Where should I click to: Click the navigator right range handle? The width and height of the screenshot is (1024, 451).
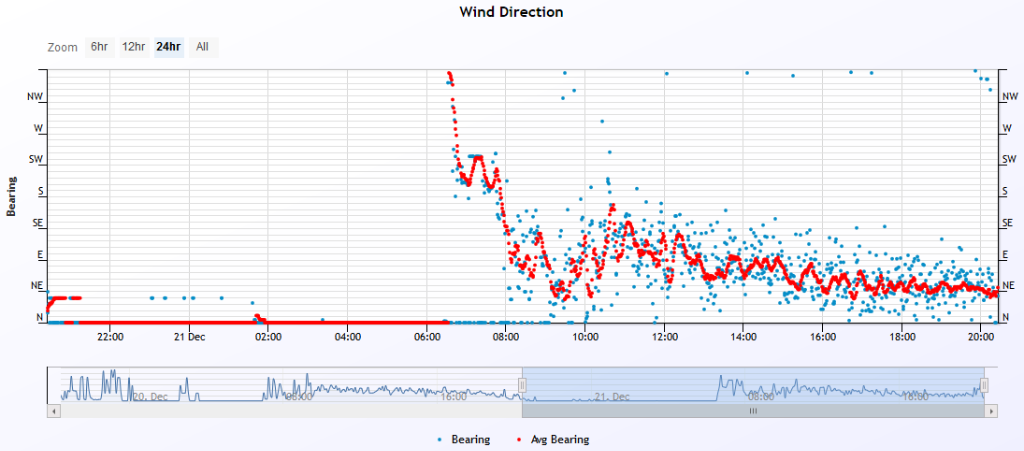(x=984, y=386)
